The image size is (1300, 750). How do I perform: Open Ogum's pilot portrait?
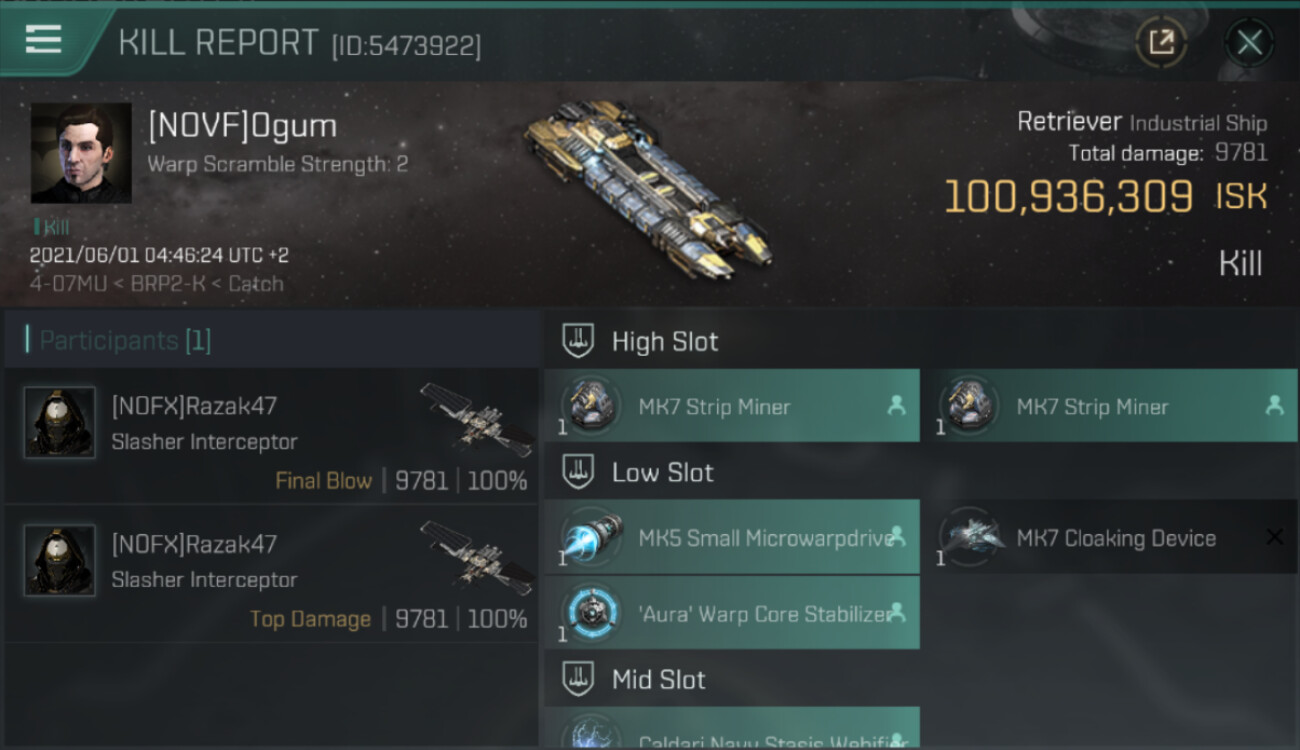(x=81, y=153)
